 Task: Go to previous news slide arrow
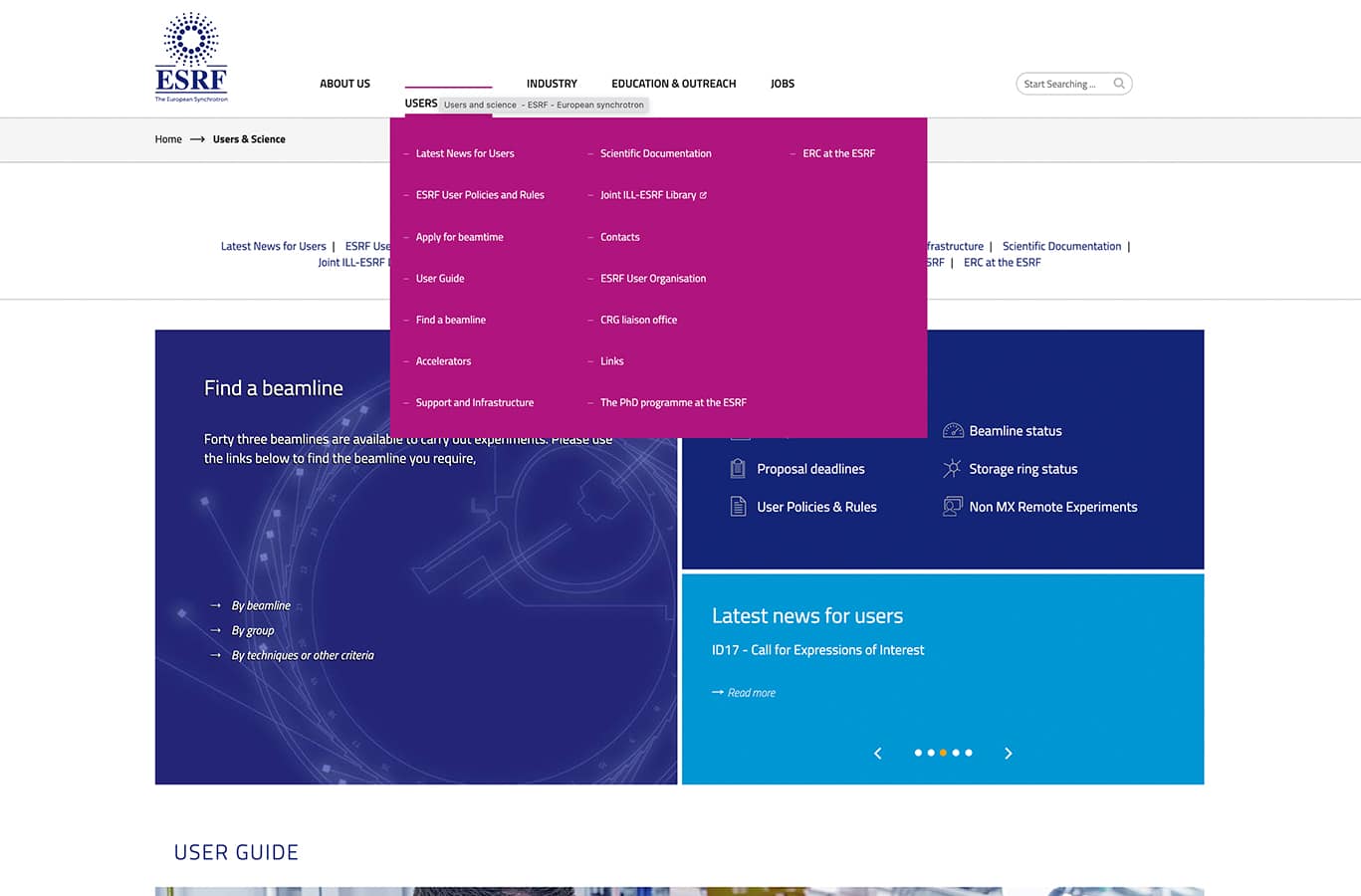point(877,754)
